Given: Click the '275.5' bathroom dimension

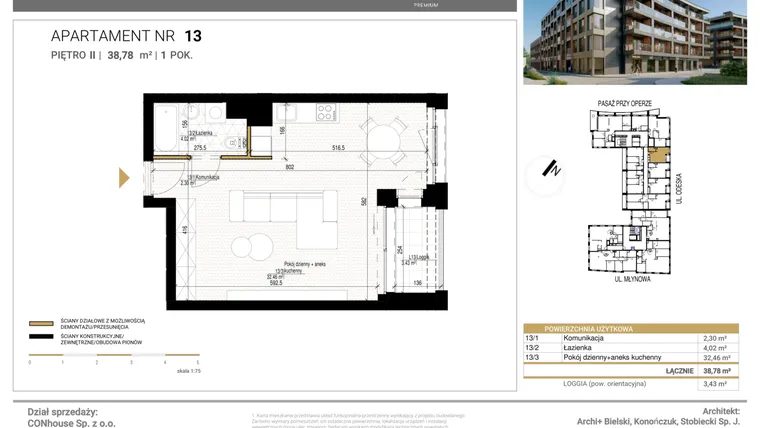Looking at the screenshot, I should tap(200, 148).
